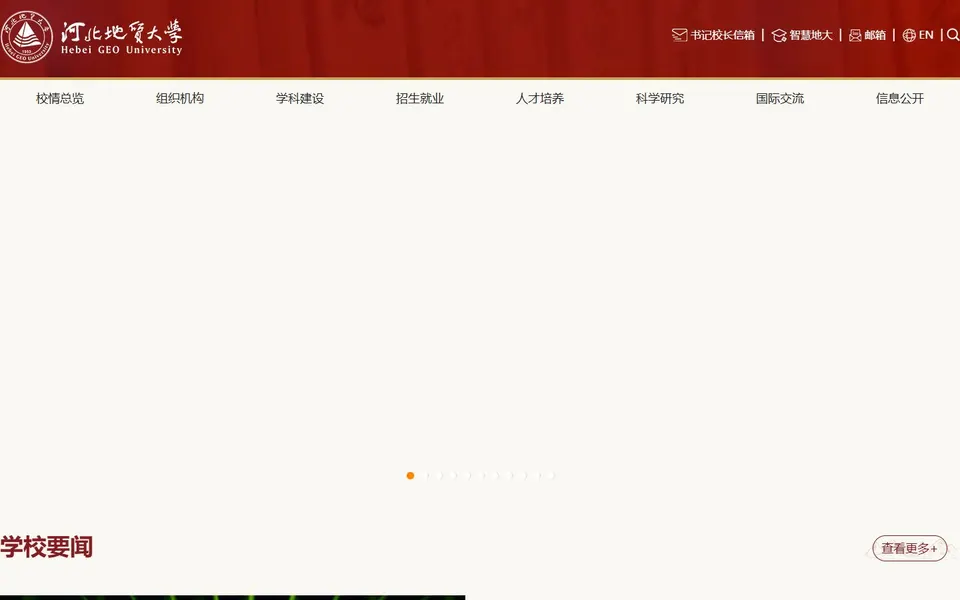The height and width of the screenshot is (600, 960).
Task: Open the 科学研究 menu
Action: [660, 99]
